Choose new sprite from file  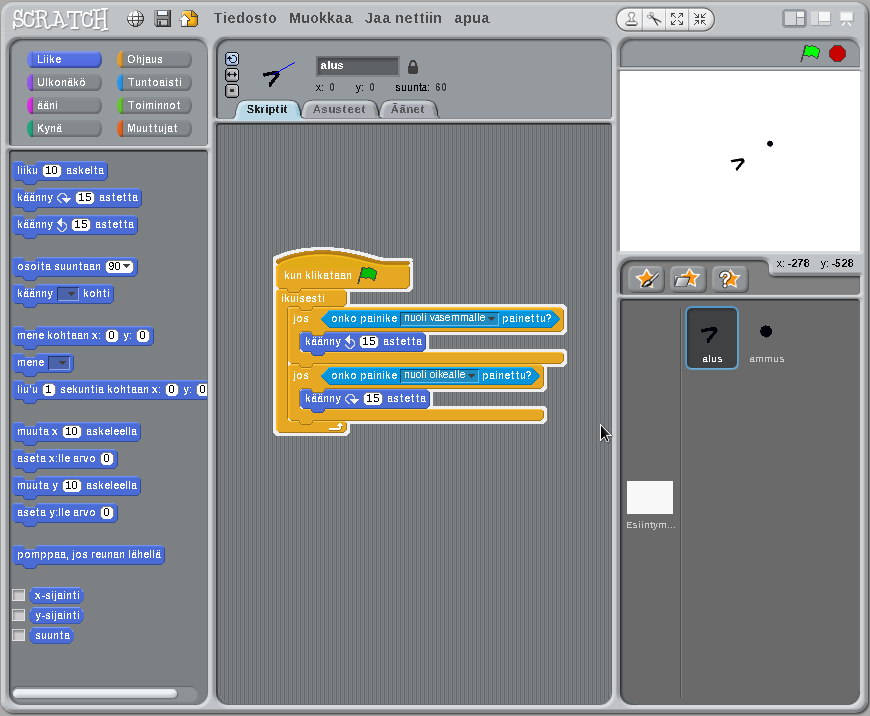(688, 279)
